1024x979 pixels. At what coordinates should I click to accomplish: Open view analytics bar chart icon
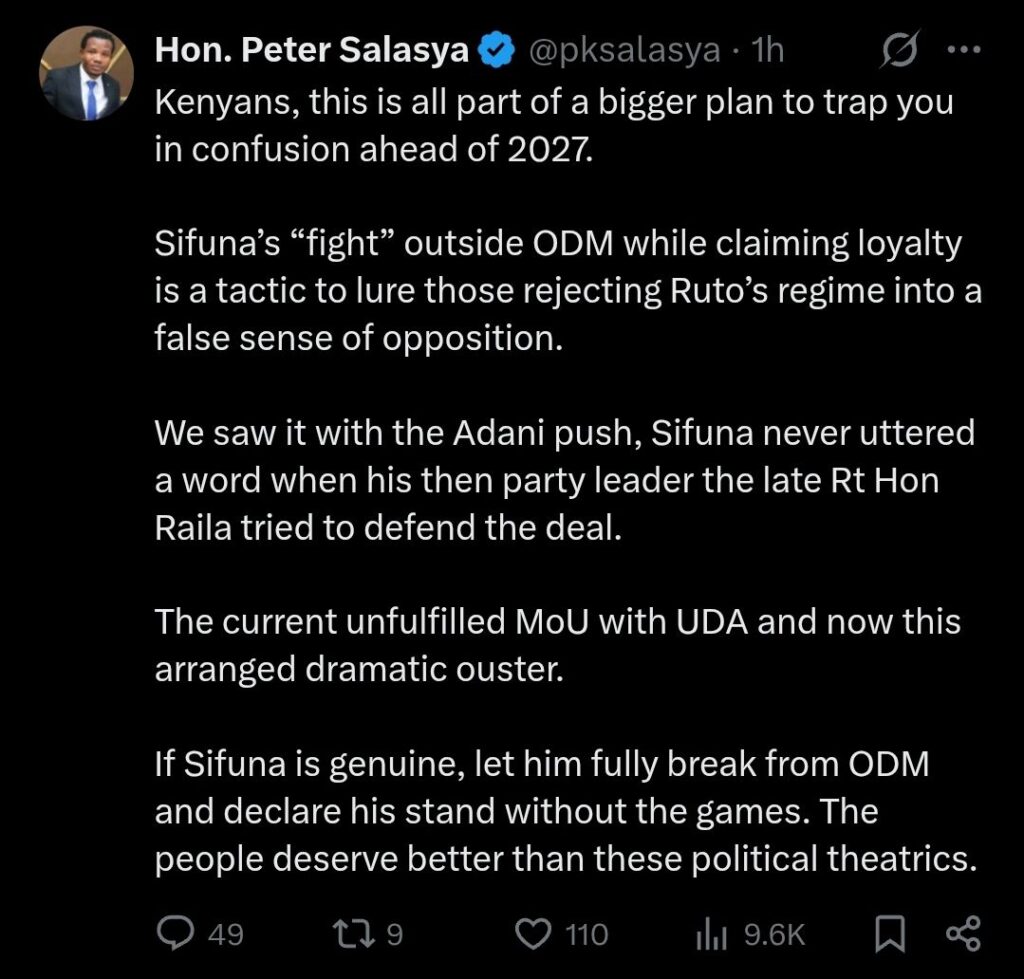[x=709, y=934]
